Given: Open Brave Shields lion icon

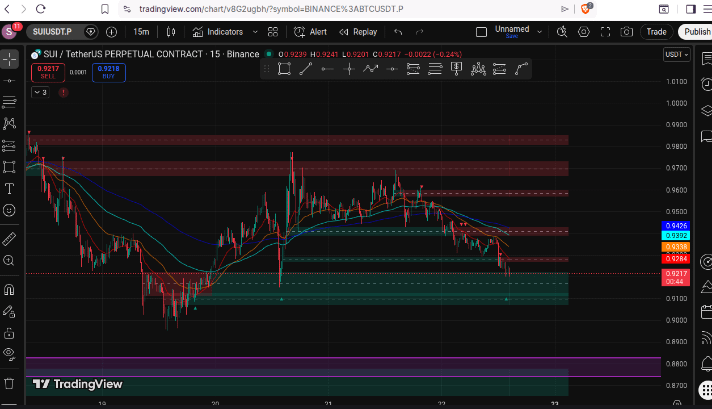Looking at the screenshot, I should tap(586, 9).
